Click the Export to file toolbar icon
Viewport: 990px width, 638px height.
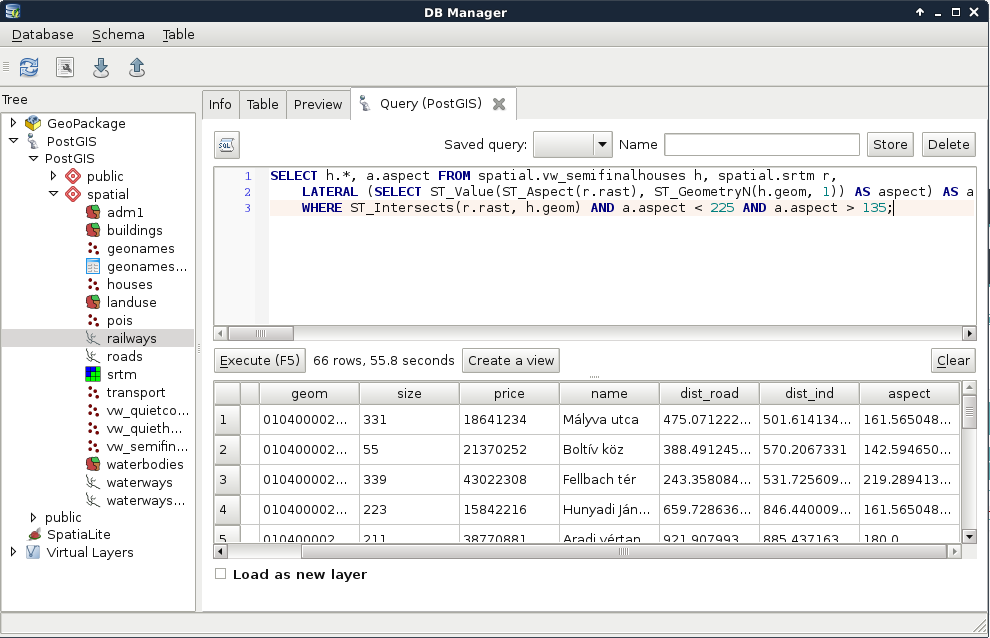(x=137, y=67)
